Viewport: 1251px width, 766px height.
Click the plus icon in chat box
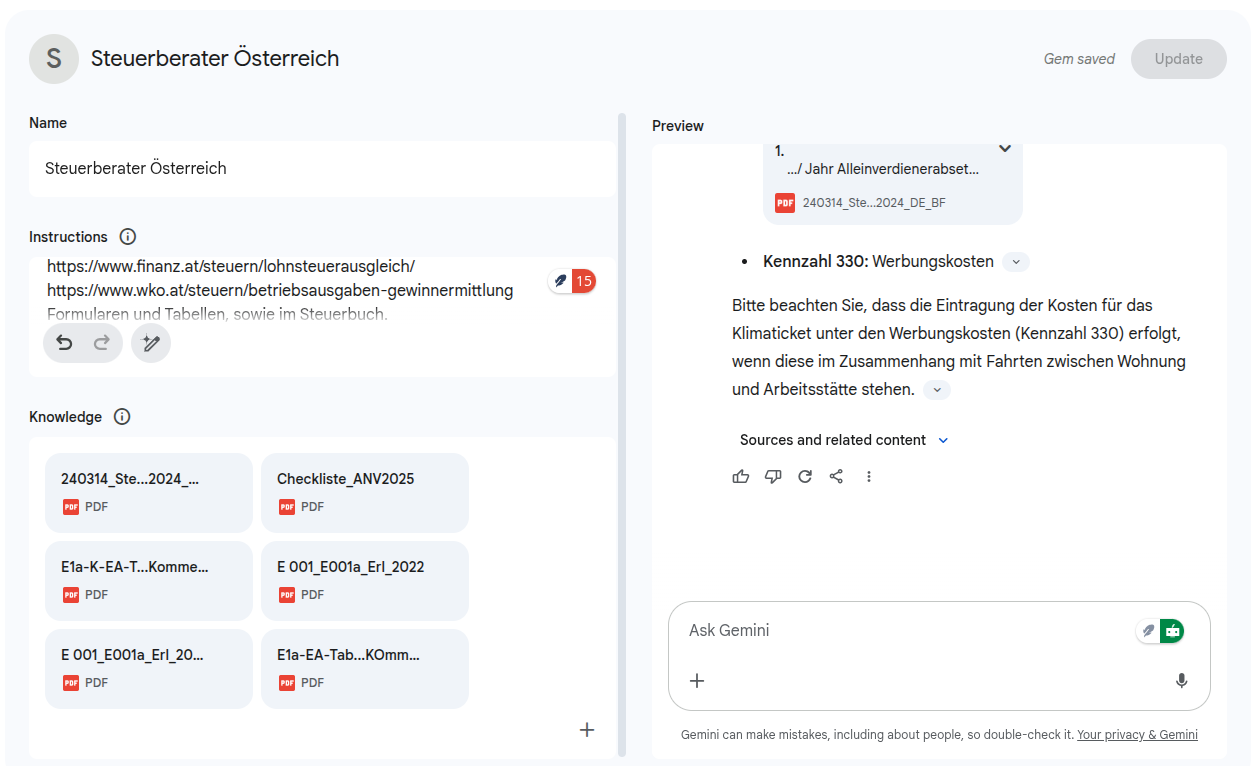(698, 681)
